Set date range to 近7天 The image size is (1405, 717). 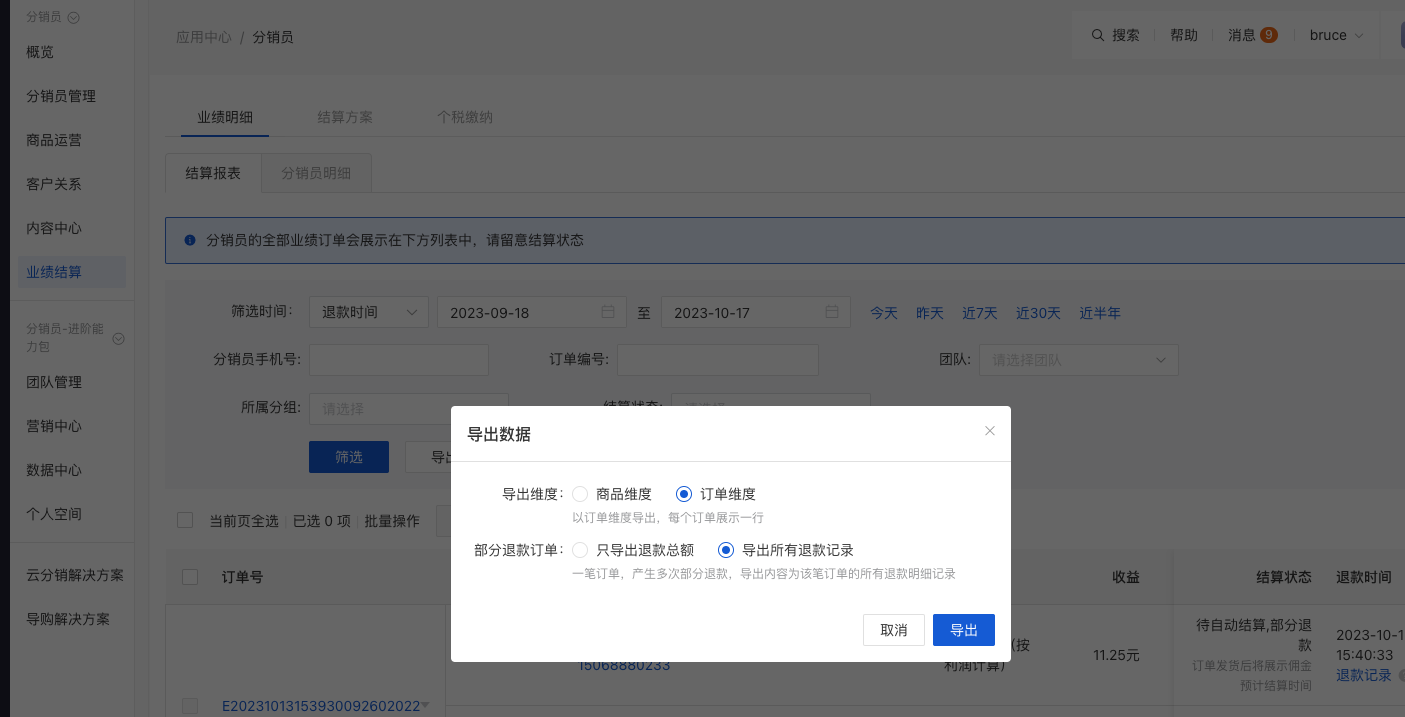(x=980, y=313)
